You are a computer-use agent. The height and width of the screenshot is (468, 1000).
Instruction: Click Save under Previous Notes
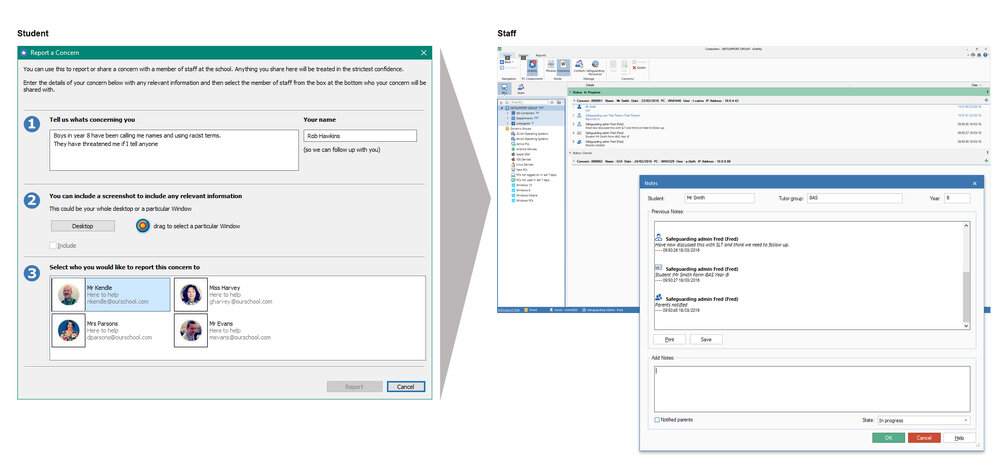(706, 339)
